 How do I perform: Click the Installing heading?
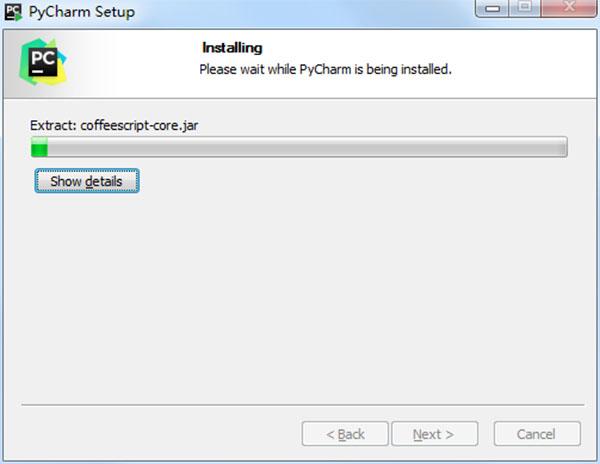point(232,48)
